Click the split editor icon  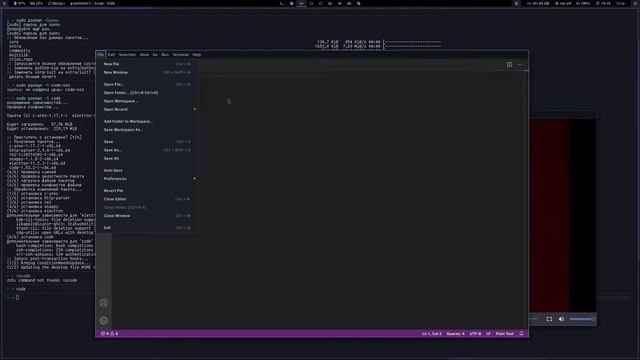[x=509, y=64]
